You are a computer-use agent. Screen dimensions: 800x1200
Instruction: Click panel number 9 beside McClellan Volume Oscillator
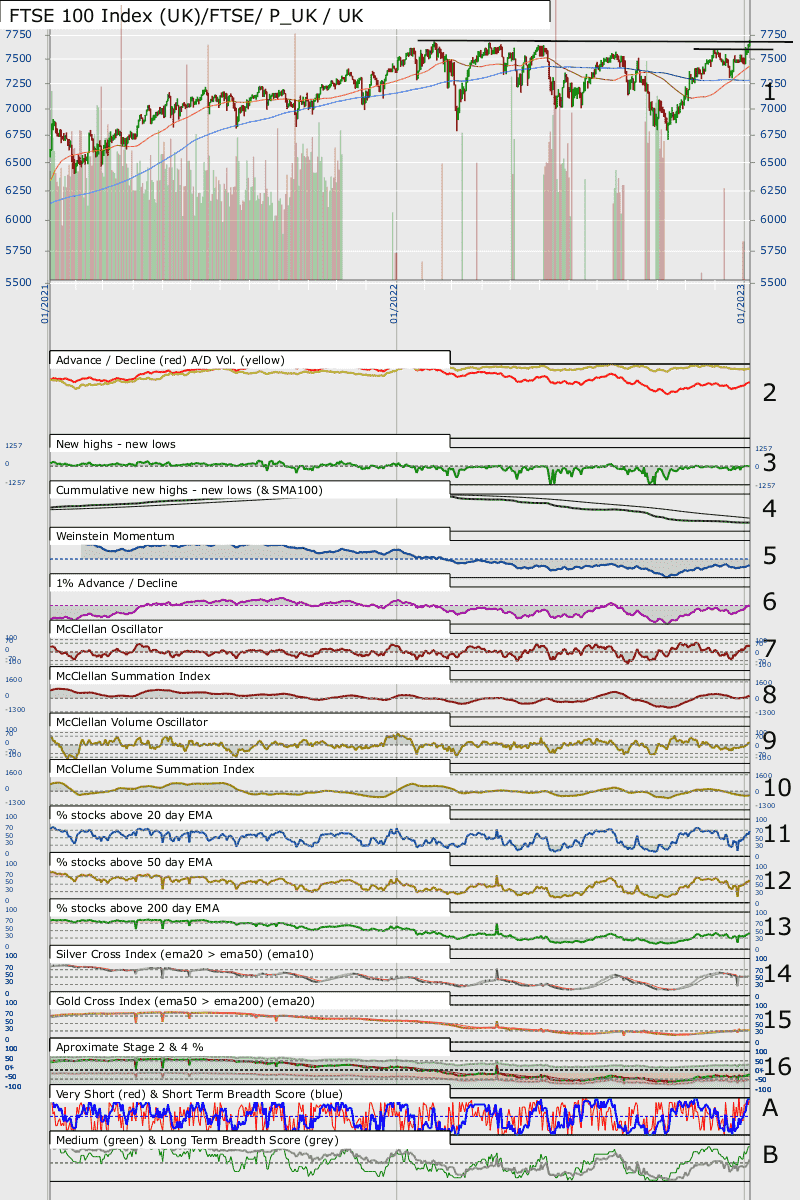(769, 741)
